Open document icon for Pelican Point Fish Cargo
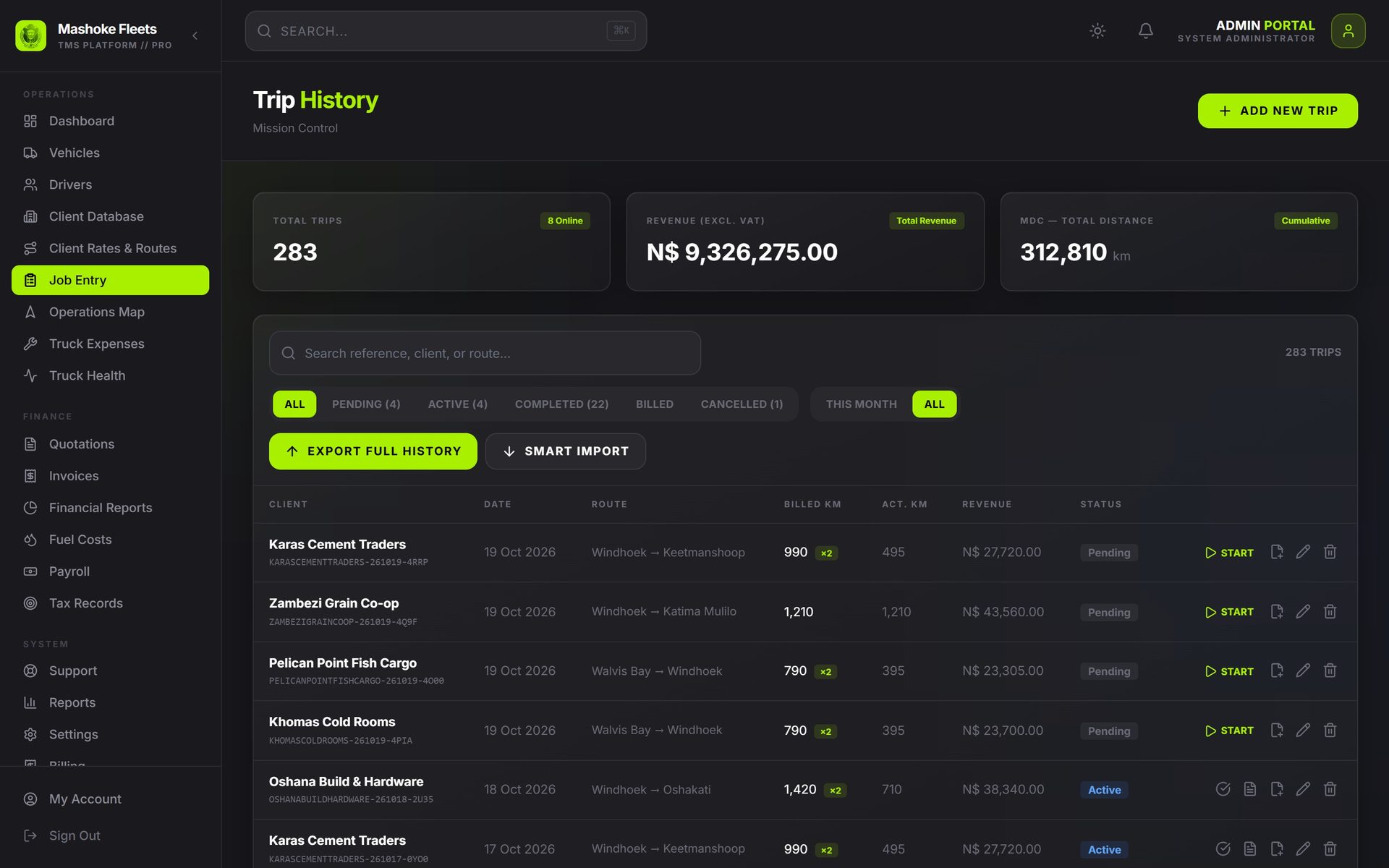1389x868 pixels. (1277, 671)
